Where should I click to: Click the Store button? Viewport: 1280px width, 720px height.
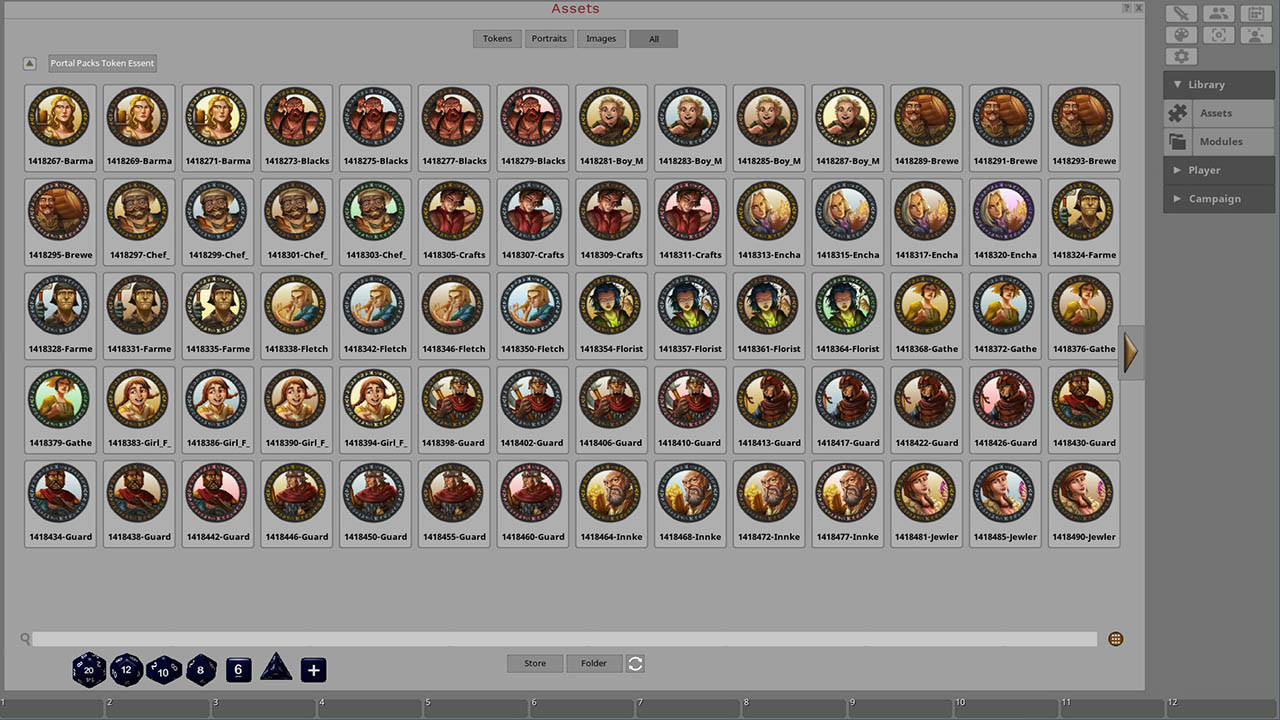coord(534,662)
